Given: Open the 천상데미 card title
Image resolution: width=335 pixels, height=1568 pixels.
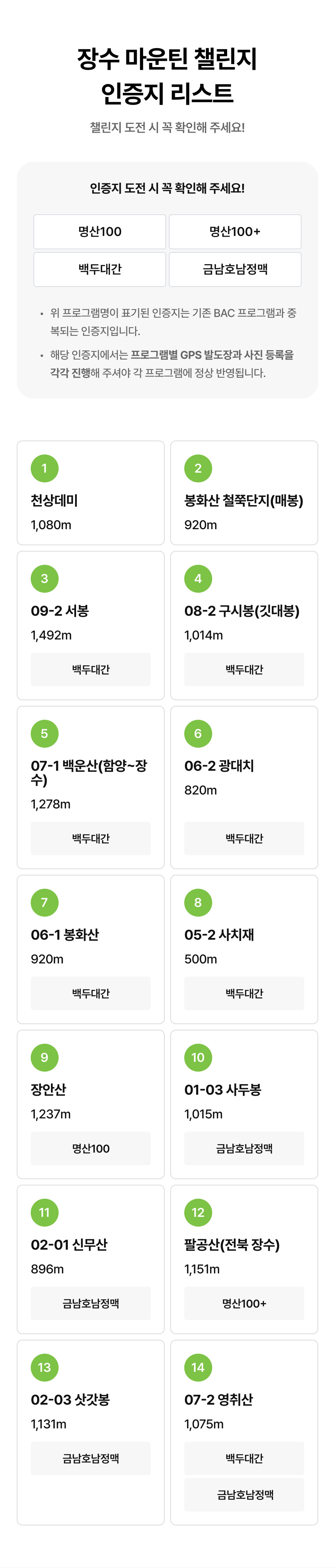Looking at the screenshot, I should click(x=54, y=500).
